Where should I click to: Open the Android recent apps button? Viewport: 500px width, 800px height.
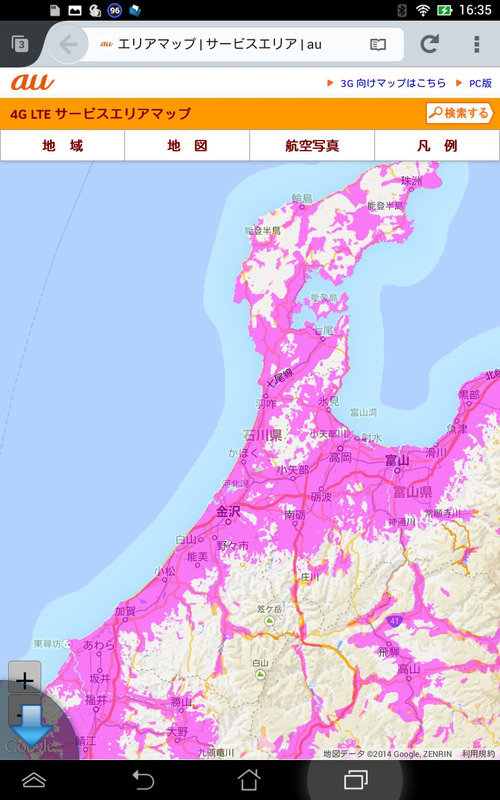coord(356,780)
